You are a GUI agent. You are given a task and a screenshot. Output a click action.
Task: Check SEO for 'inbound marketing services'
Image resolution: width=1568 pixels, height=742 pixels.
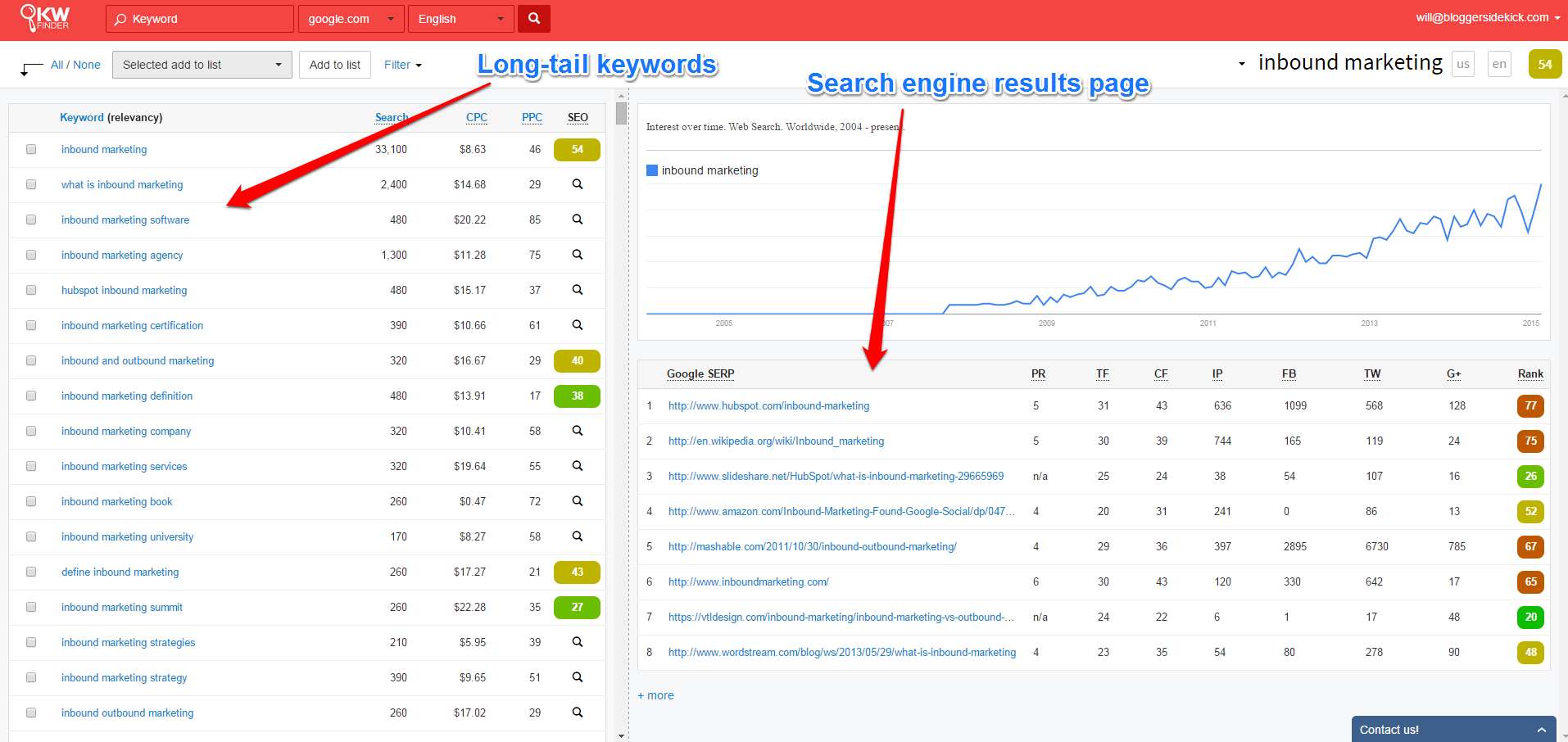click(578, 466)
